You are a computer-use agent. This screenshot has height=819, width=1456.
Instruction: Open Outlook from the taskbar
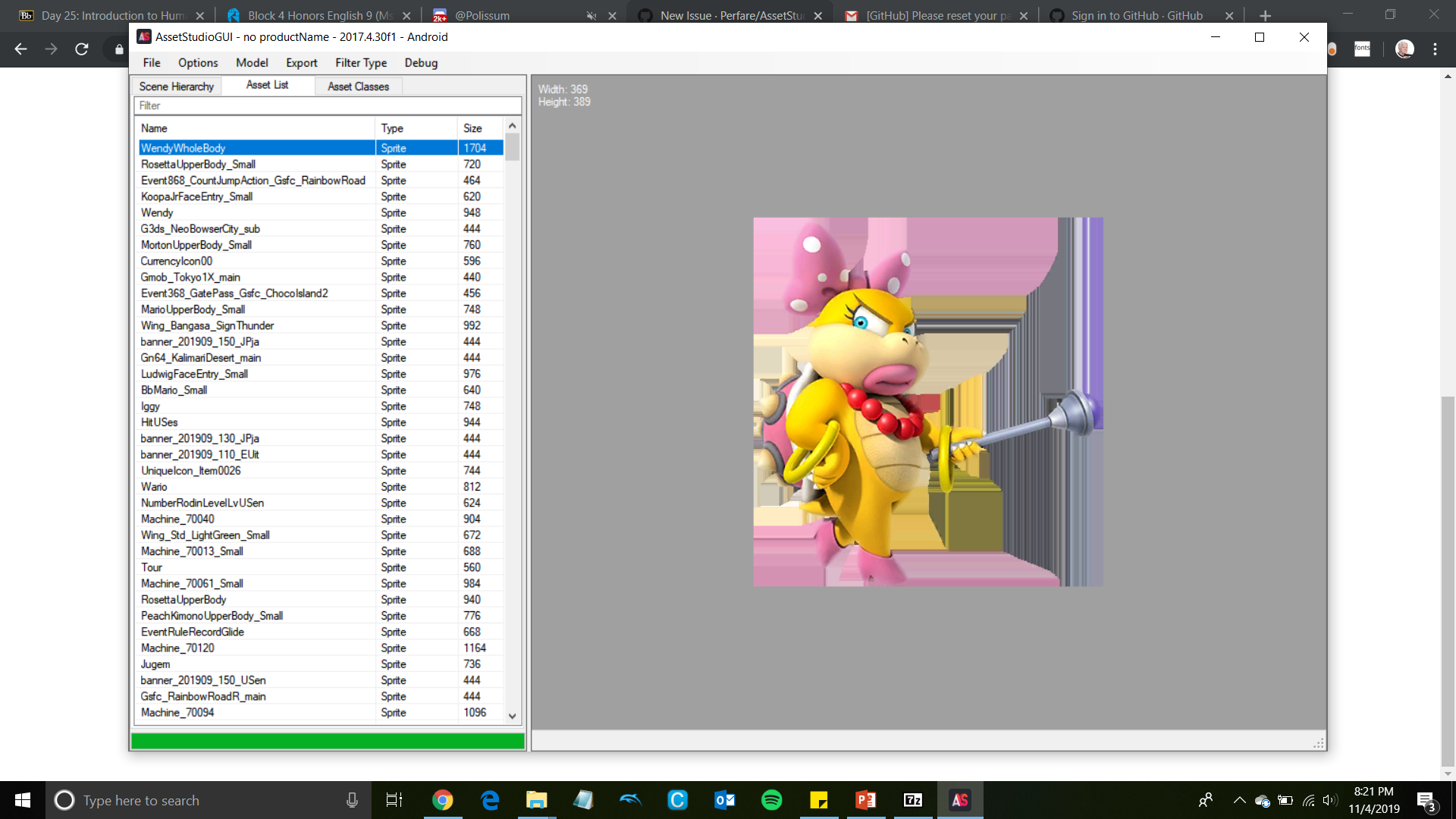coord(724,800)
